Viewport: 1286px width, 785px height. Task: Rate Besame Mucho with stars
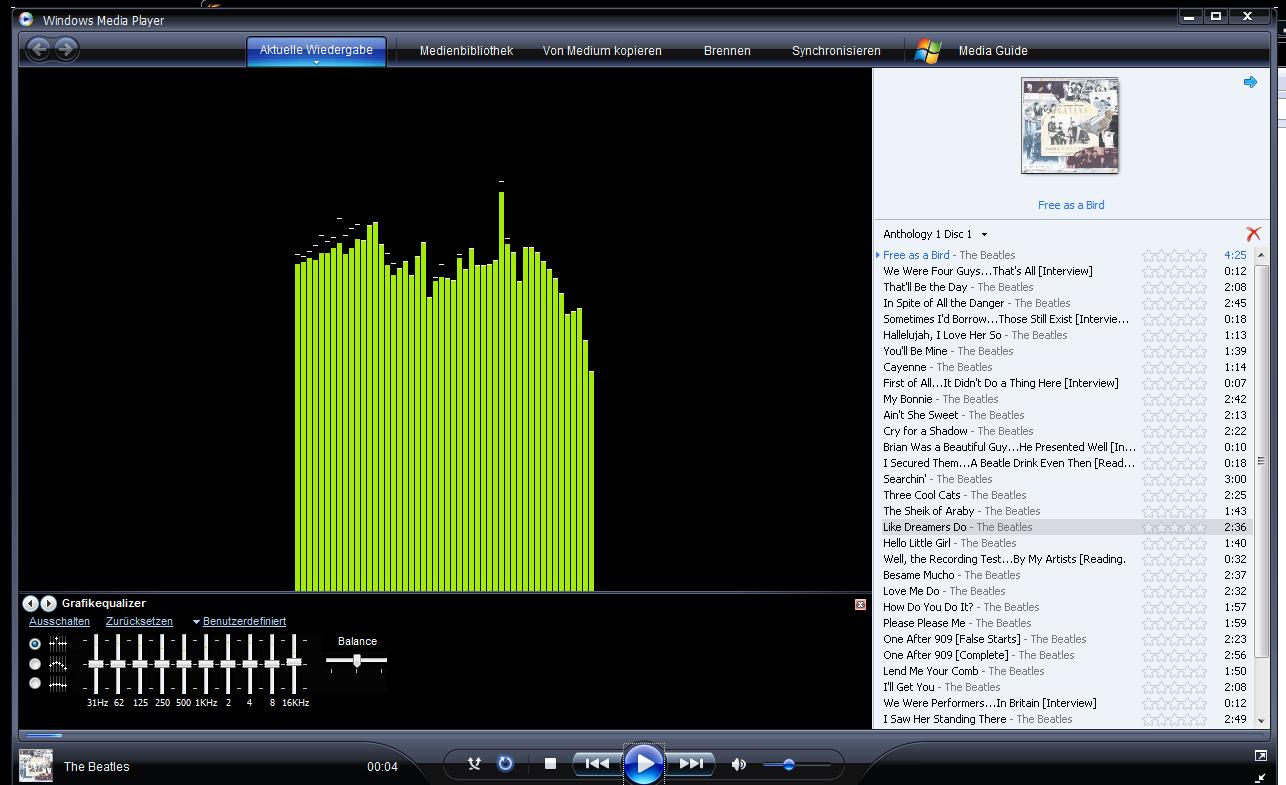(x=1175, y=575)
